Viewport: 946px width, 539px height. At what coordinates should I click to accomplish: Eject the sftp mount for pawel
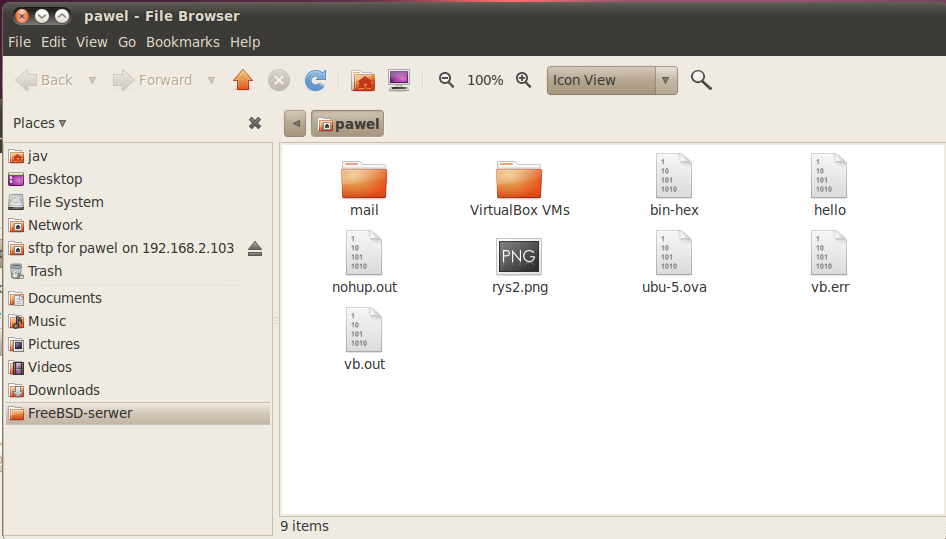tap(254, 248)
